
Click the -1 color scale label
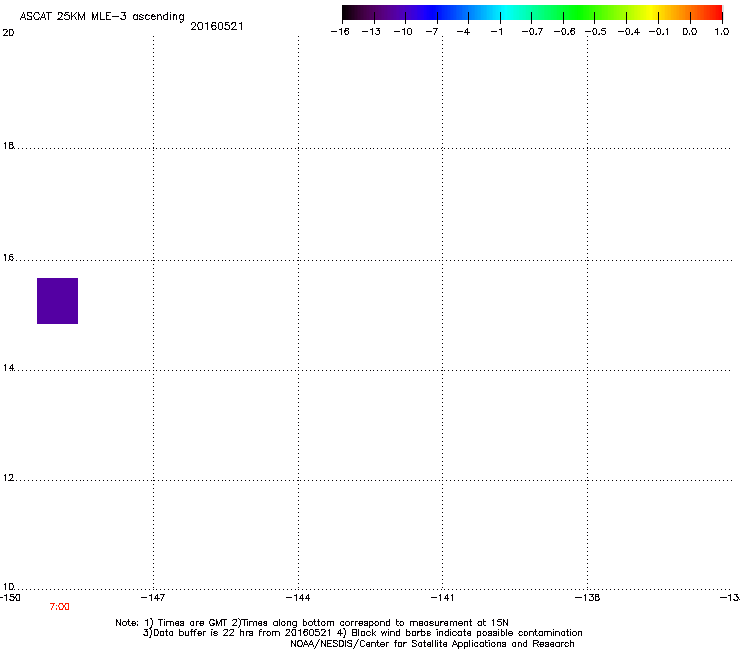click(496, 32)
